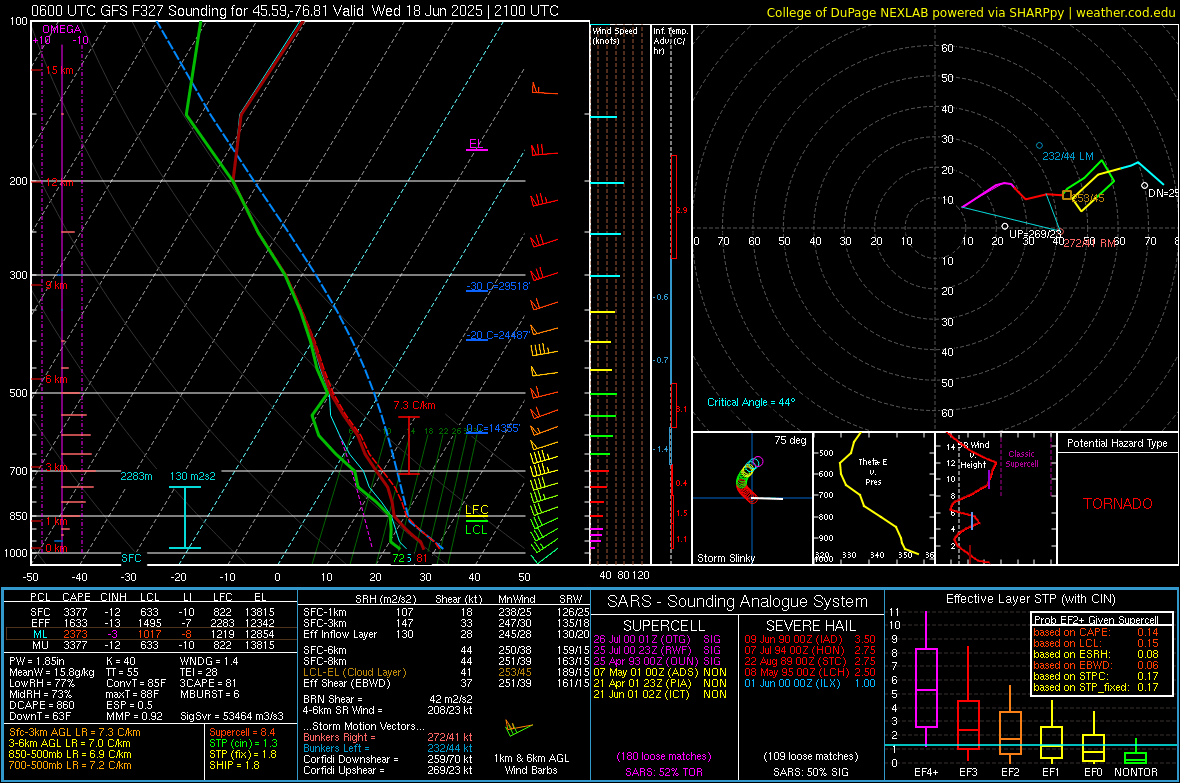
Task: Click the red TORNADO hazard text
Action: click(1118, 504)
